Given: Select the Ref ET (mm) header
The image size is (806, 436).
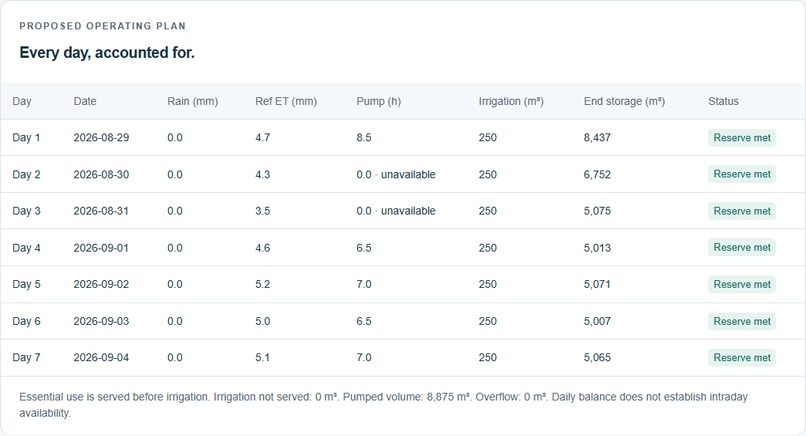Looking at the screenshot, I should pos(286,101).
